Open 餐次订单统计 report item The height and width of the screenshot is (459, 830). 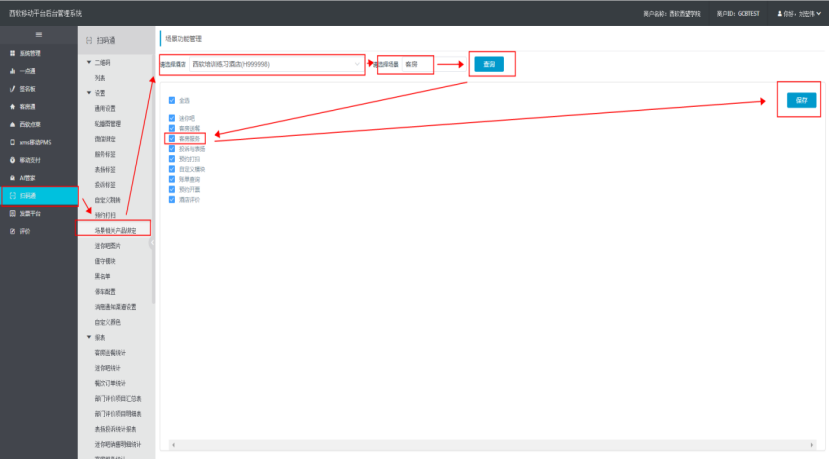pos(110,383)
